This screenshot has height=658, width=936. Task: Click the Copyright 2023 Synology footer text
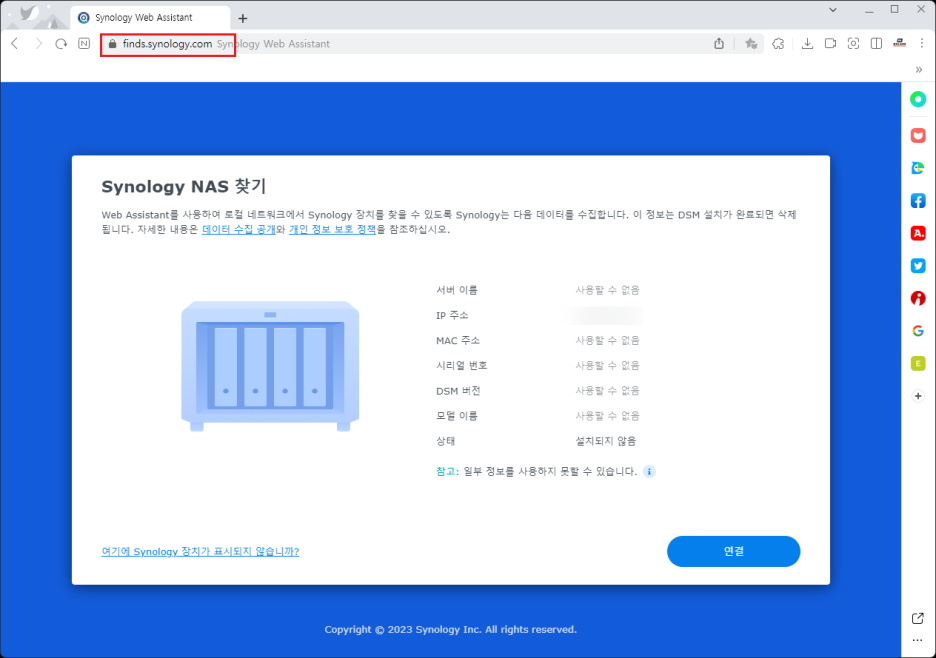click(x=451, y=629)
